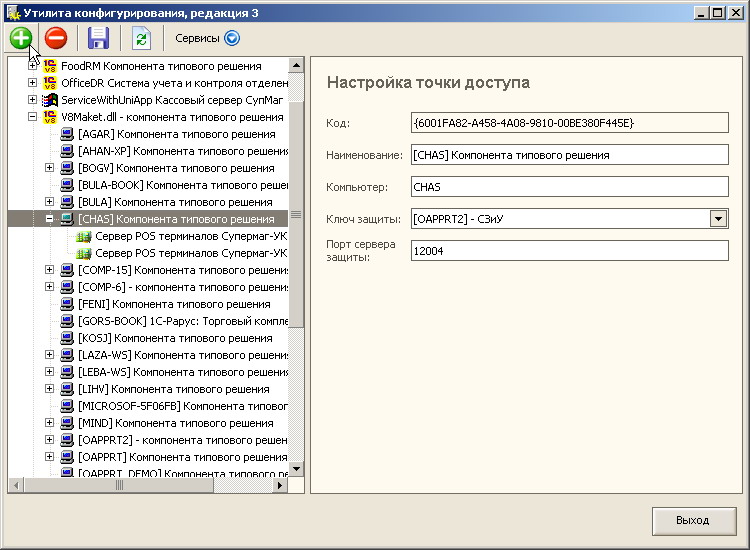750x550 pixels.
Task: Collapse the V8Maket.dll tree node
Action: point(33,117)
